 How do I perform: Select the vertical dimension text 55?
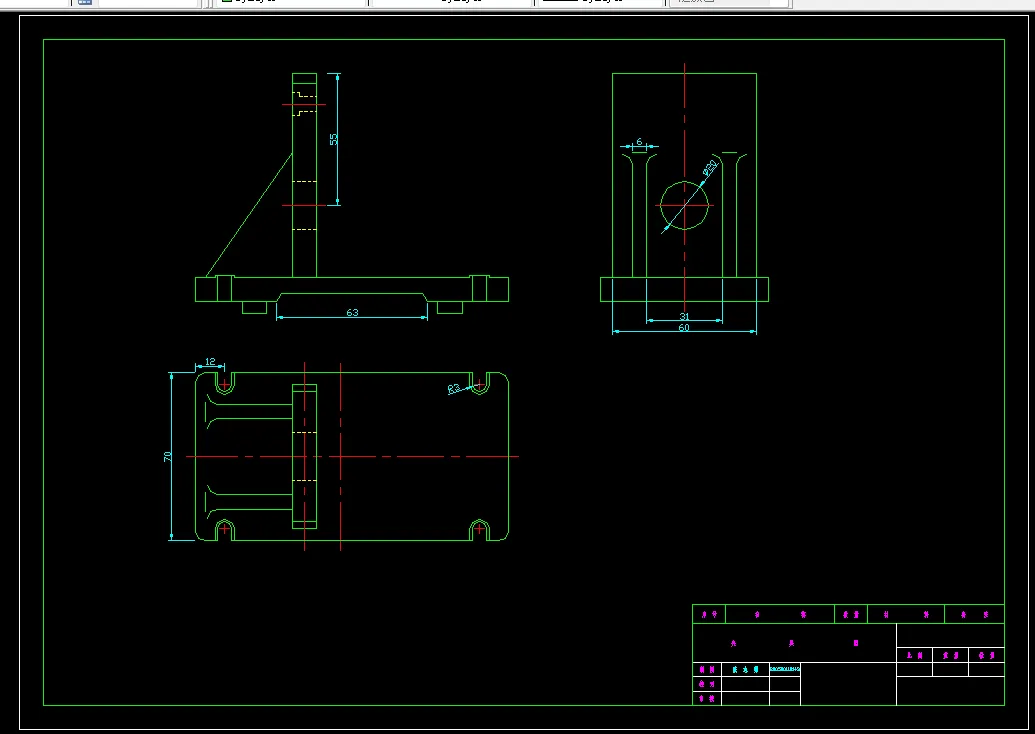333,139
